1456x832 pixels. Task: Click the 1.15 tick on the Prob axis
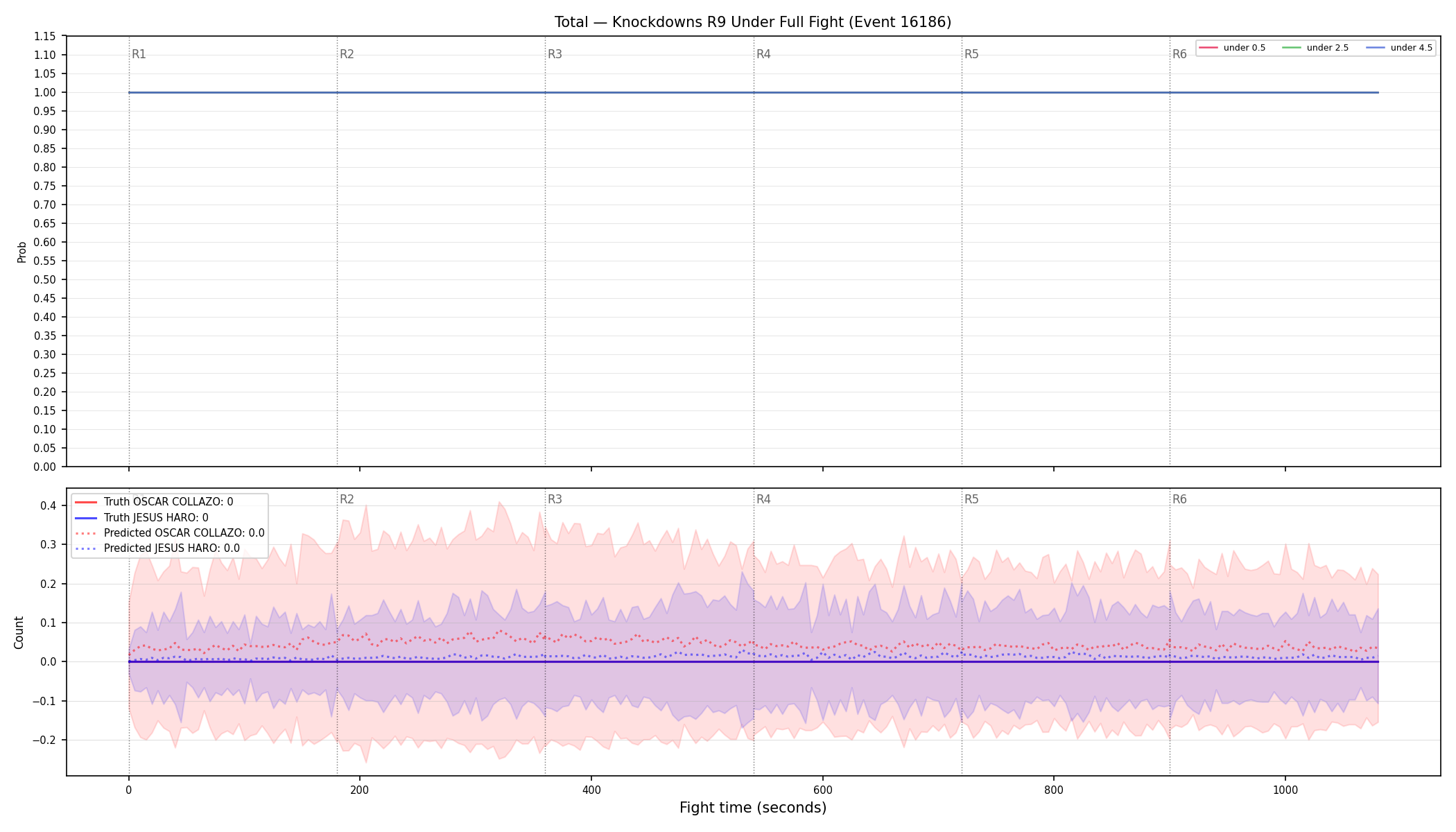click(45, 36)
